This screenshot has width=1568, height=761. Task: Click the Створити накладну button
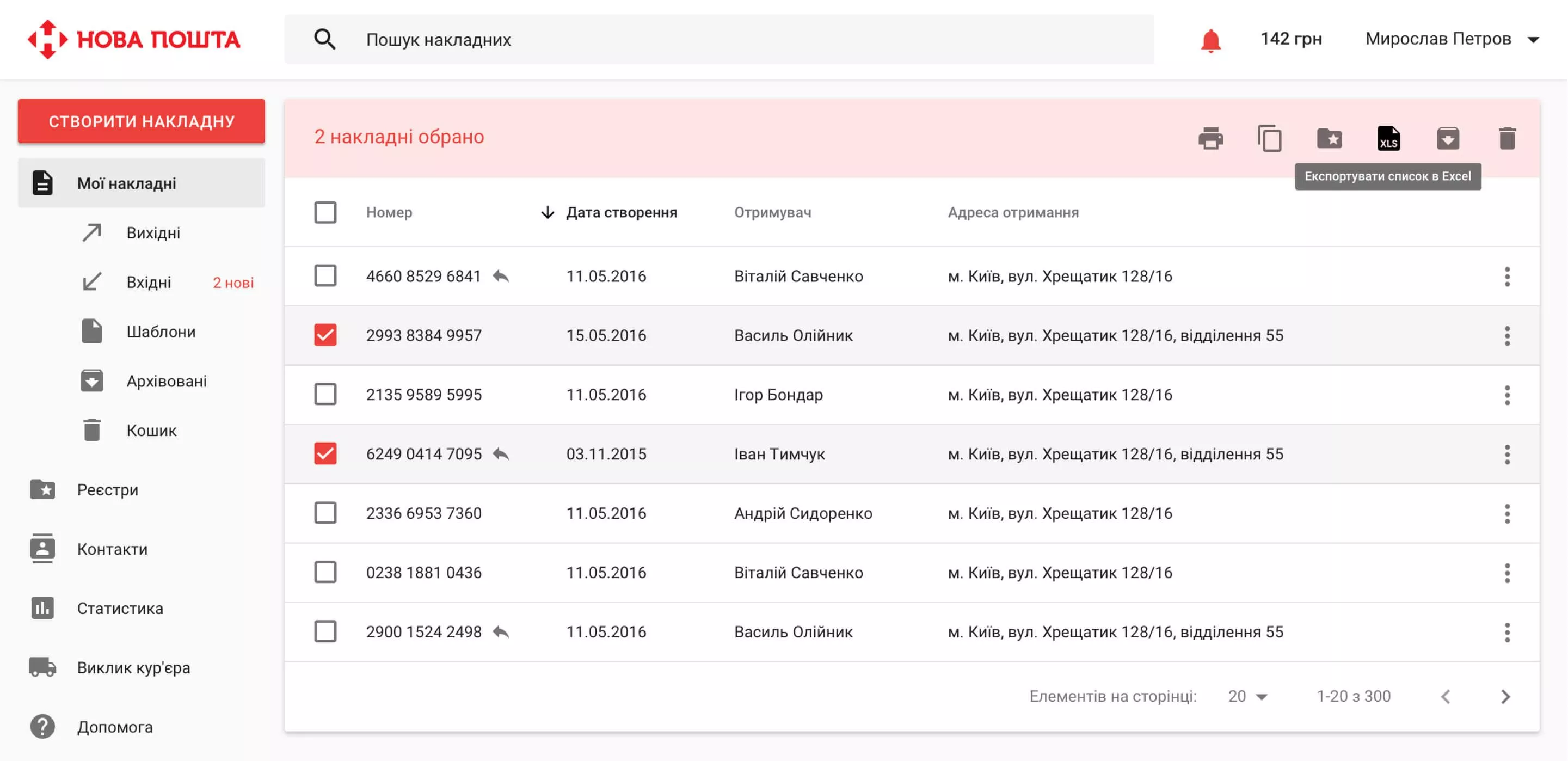click(141, 121)
